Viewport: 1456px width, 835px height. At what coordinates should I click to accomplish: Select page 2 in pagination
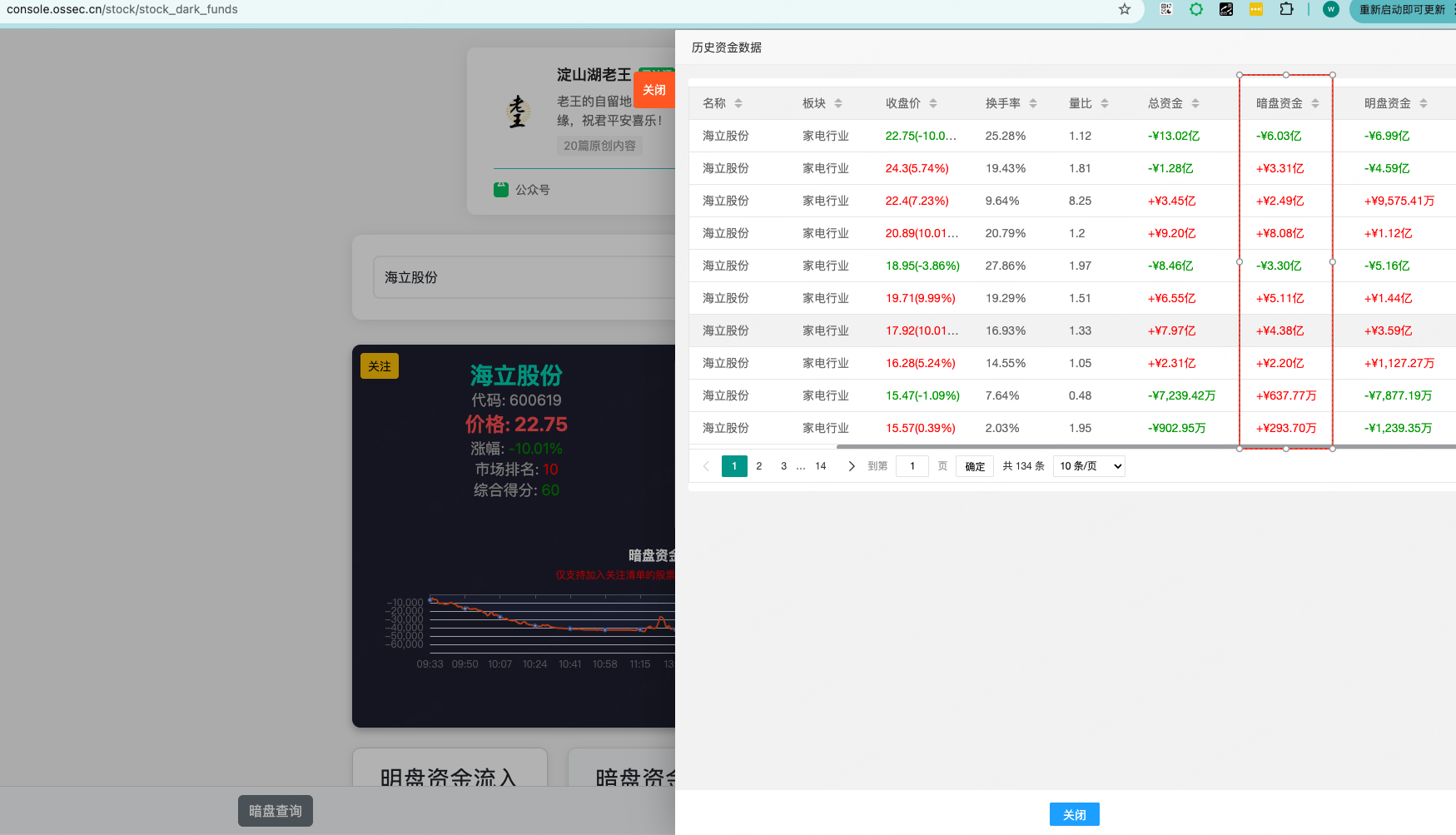[x=759, y=466]
